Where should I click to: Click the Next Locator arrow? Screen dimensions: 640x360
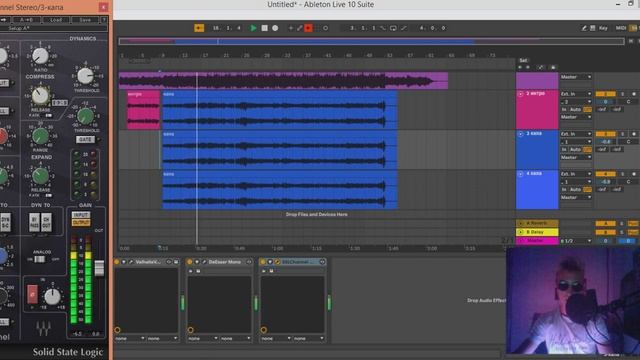(528, 67)
